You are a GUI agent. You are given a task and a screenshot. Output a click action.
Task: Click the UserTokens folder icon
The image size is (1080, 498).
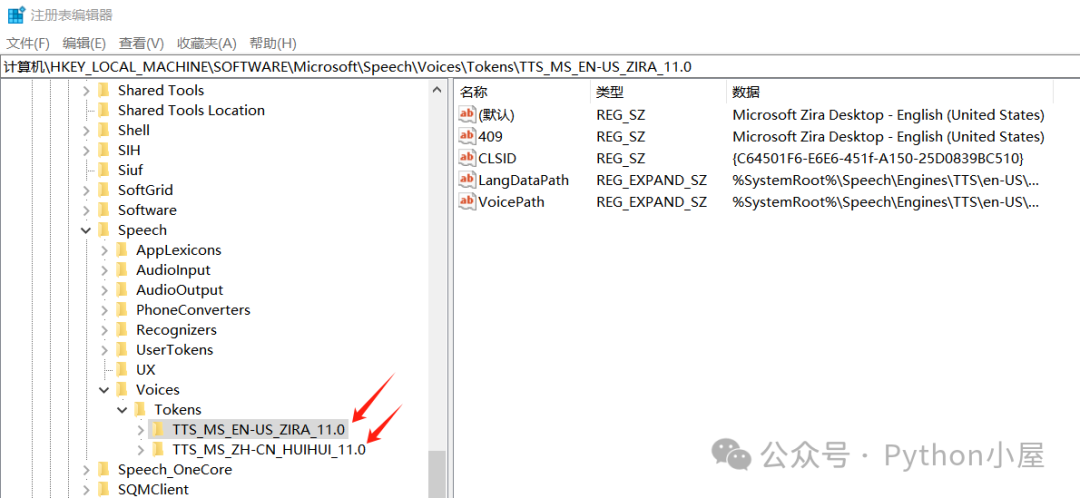pyautogui.click(x=122, y=350)
